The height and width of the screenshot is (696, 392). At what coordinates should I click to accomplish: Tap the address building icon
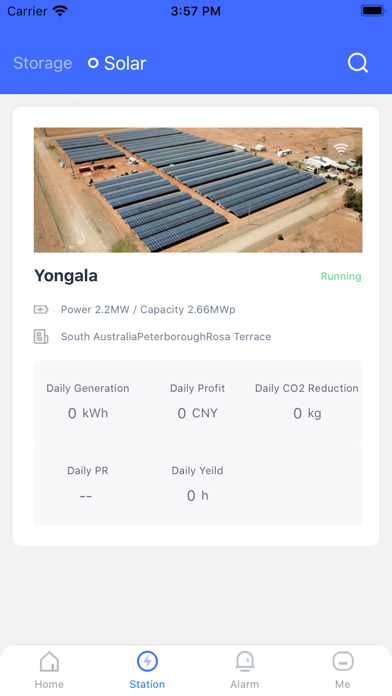click(x=41, y=336)
